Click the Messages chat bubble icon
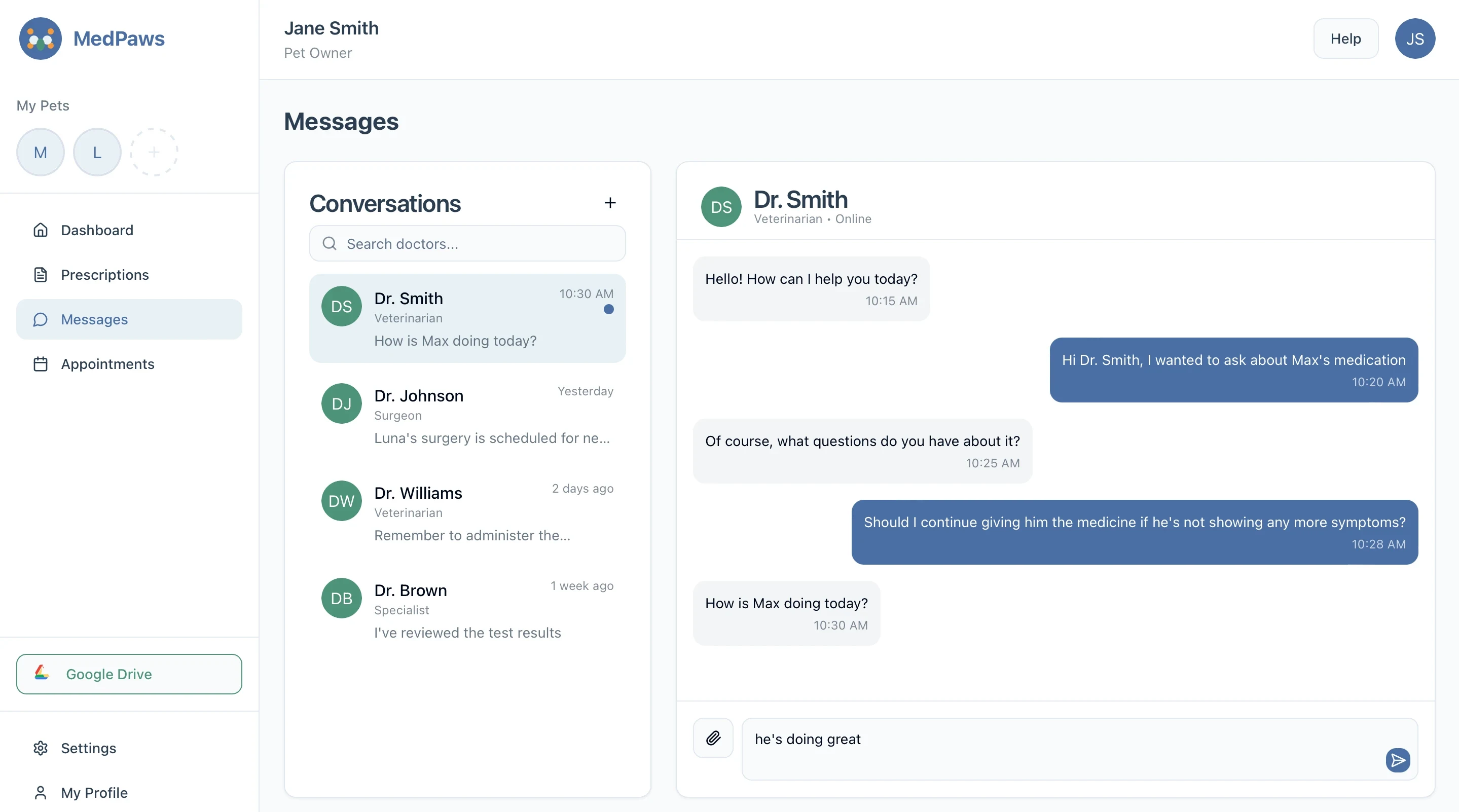 40,319
